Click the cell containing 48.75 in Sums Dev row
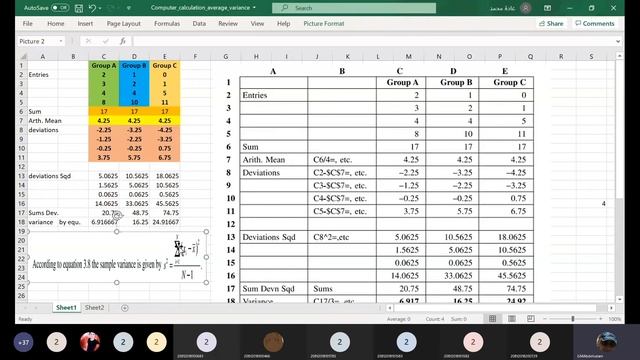 (x=134, y=213)
